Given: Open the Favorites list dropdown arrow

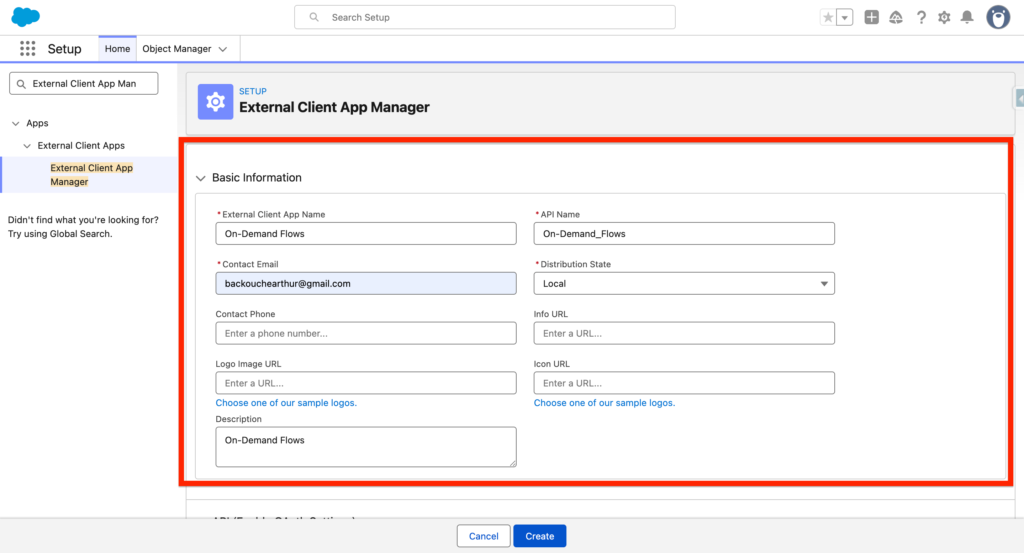Looking at the screenshot, I should point(845,17).
